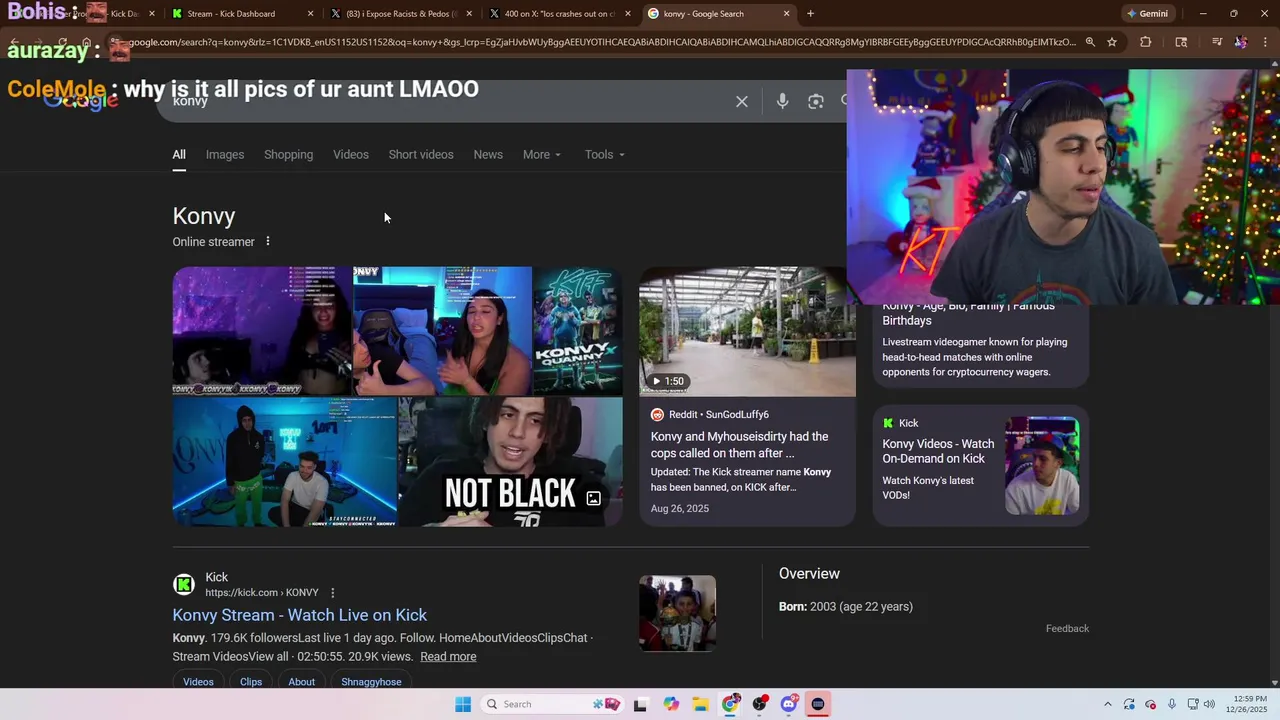The image size is (1280, 720).
Task: Open Google Lens image search icon
Action: [x=816, y=101]
